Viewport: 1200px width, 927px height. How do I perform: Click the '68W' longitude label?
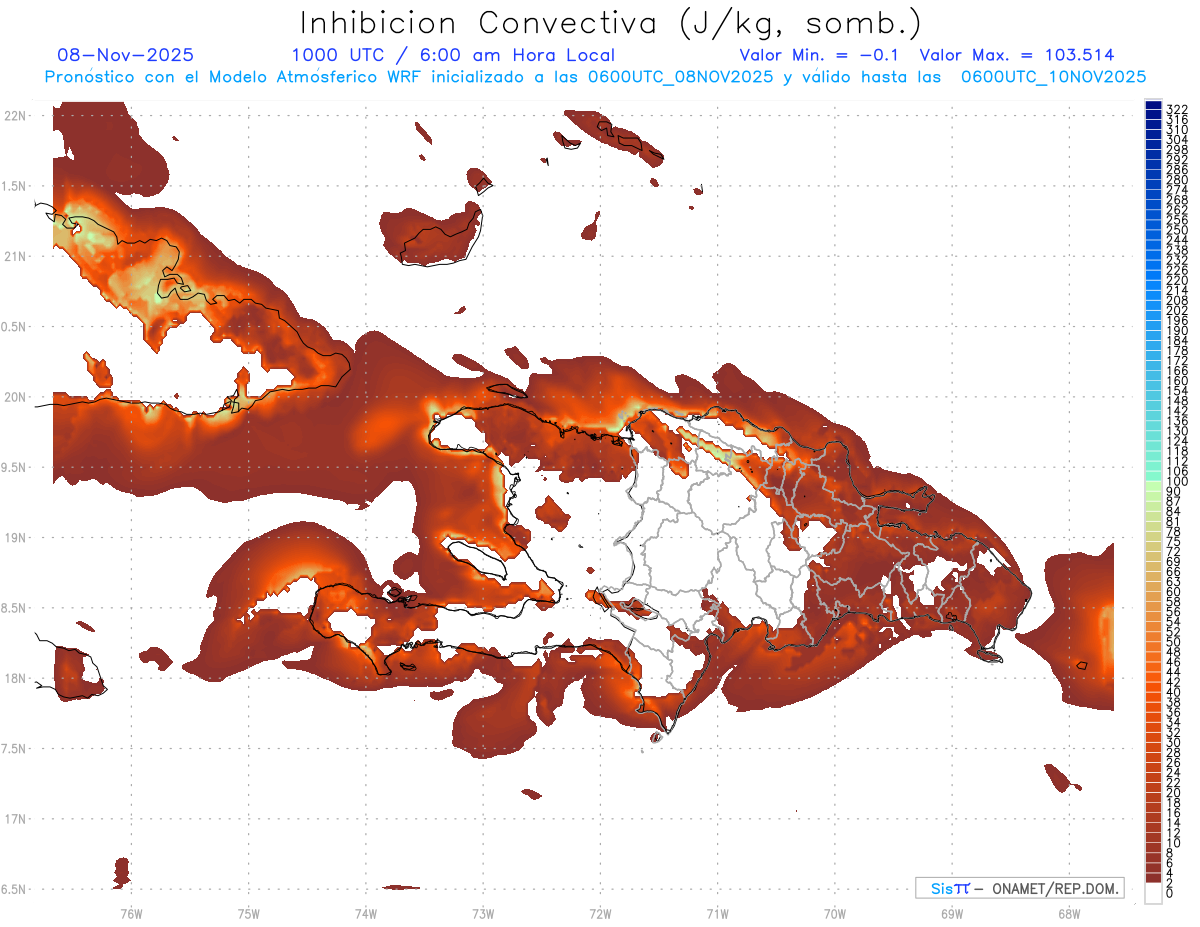1069,913
